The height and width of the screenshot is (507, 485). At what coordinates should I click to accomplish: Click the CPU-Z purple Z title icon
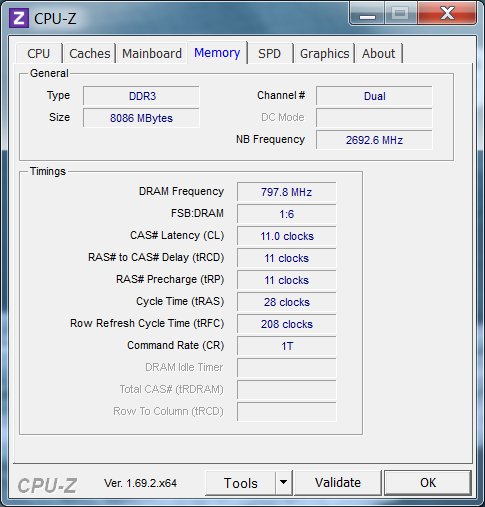click(19, 18)
